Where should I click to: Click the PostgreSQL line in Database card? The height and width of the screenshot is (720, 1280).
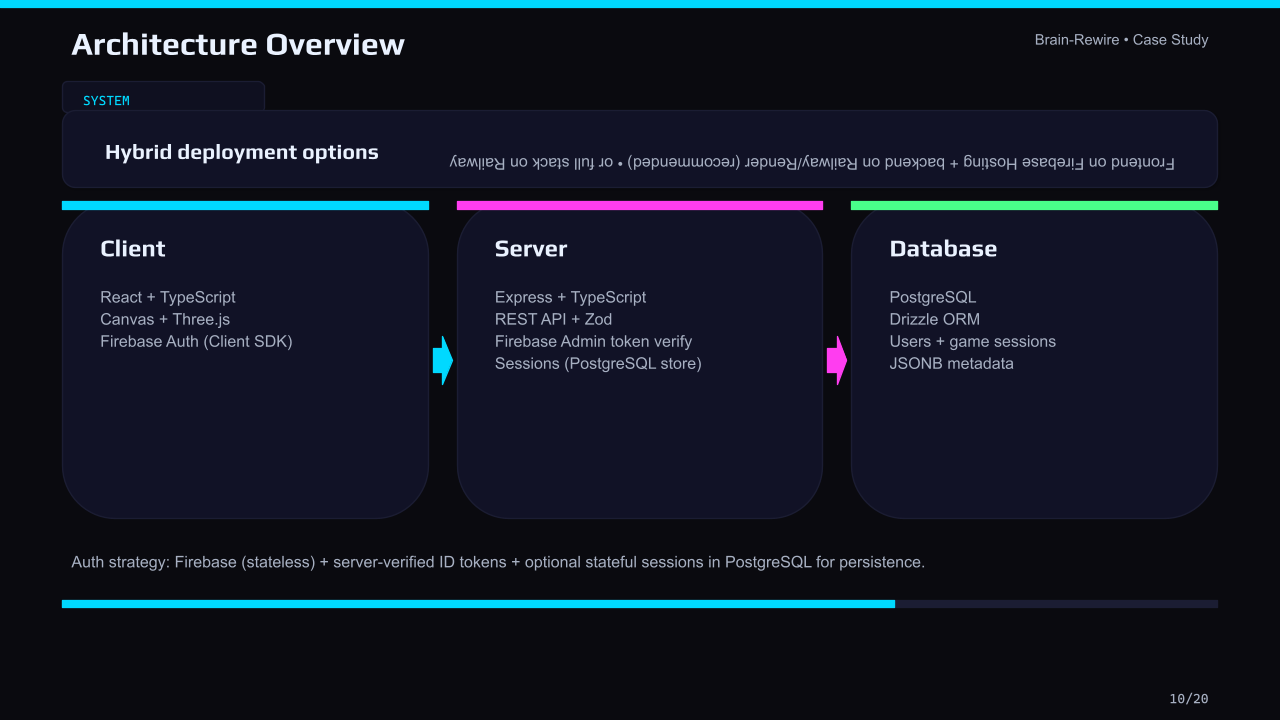[x=933, y=297]
